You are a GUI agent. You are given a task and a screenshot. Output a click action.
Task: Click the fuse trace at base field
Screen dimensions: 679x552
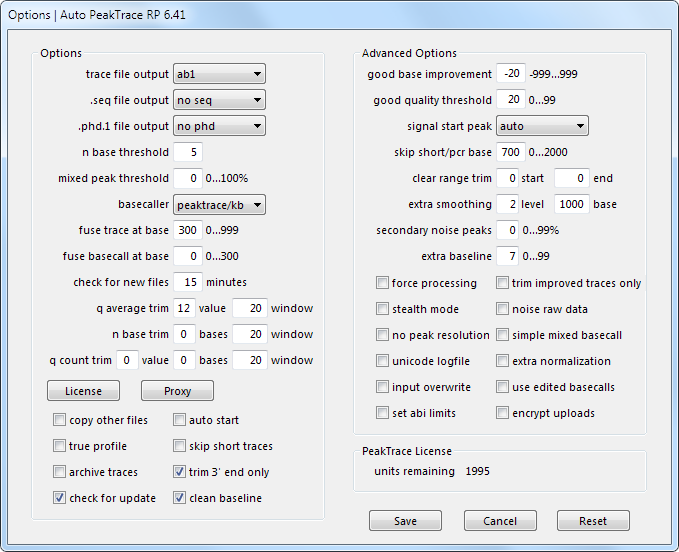188,230
